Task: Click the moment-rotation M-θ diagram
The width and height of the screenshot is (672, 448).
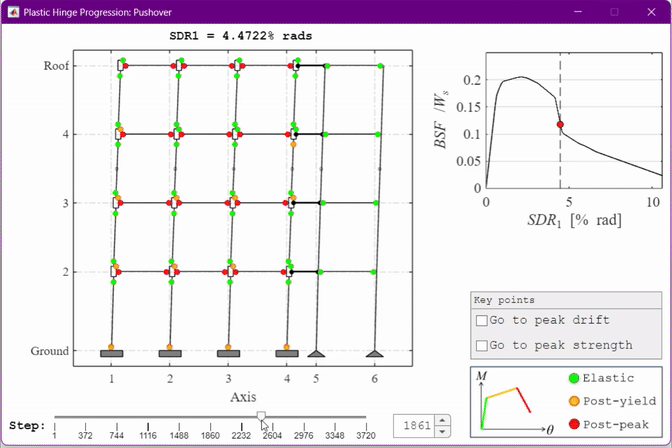Action: pos(513,403)
